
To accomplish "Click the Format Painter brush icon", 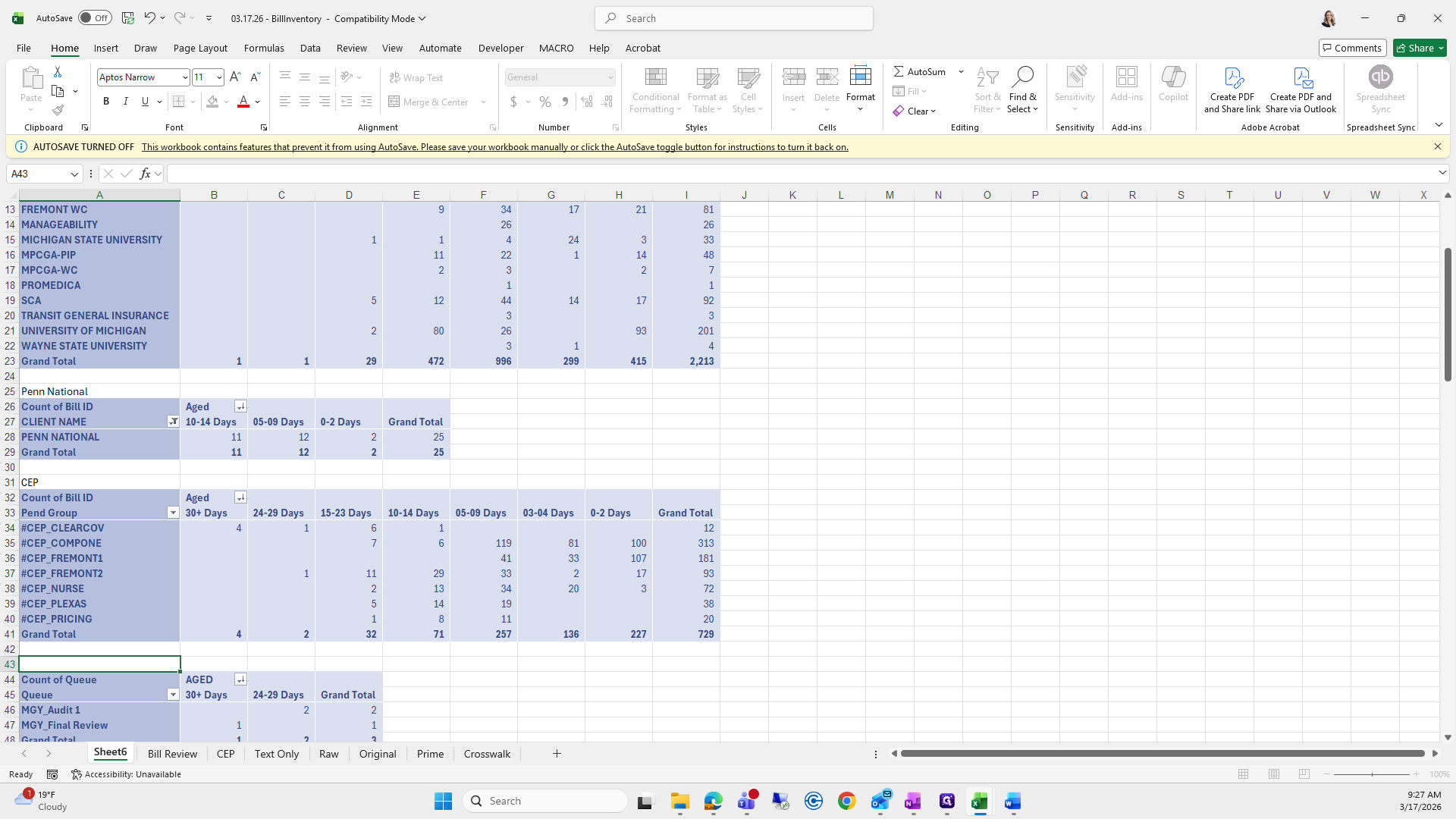I will pyautogui.click(x=58, y=111).
